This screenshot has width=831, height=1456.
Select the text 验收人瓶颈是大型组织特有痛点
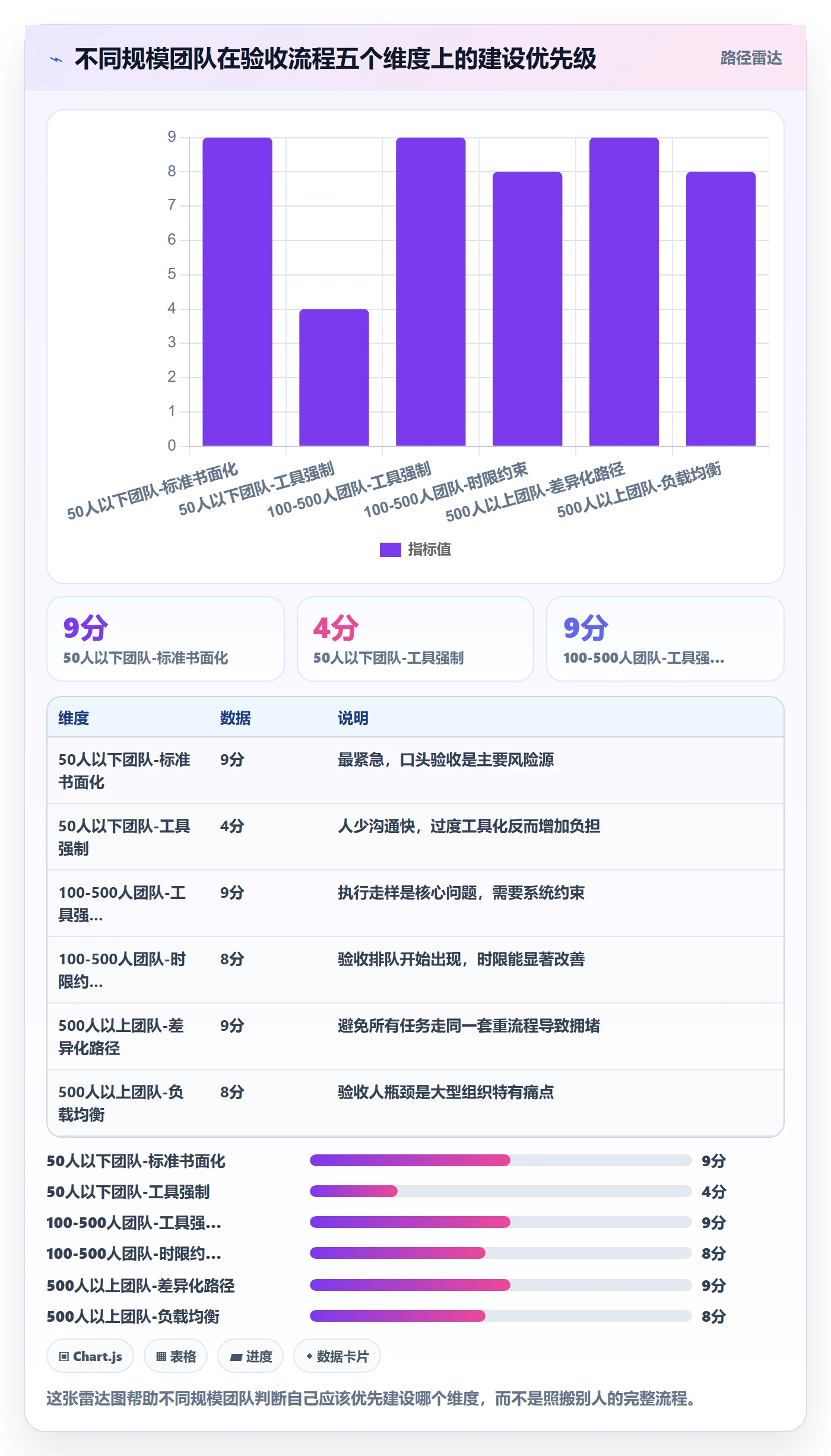point(446,1092)
